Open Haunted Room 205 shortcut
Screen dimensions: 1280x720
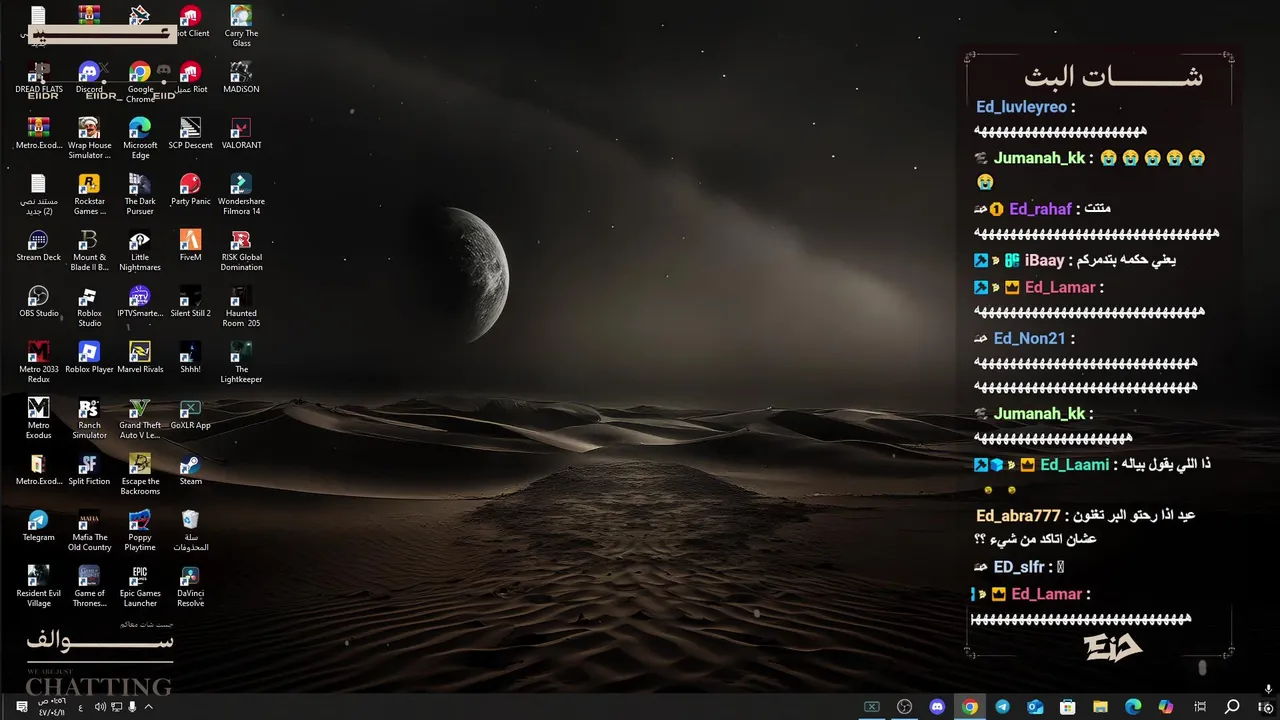coord(241,307)
